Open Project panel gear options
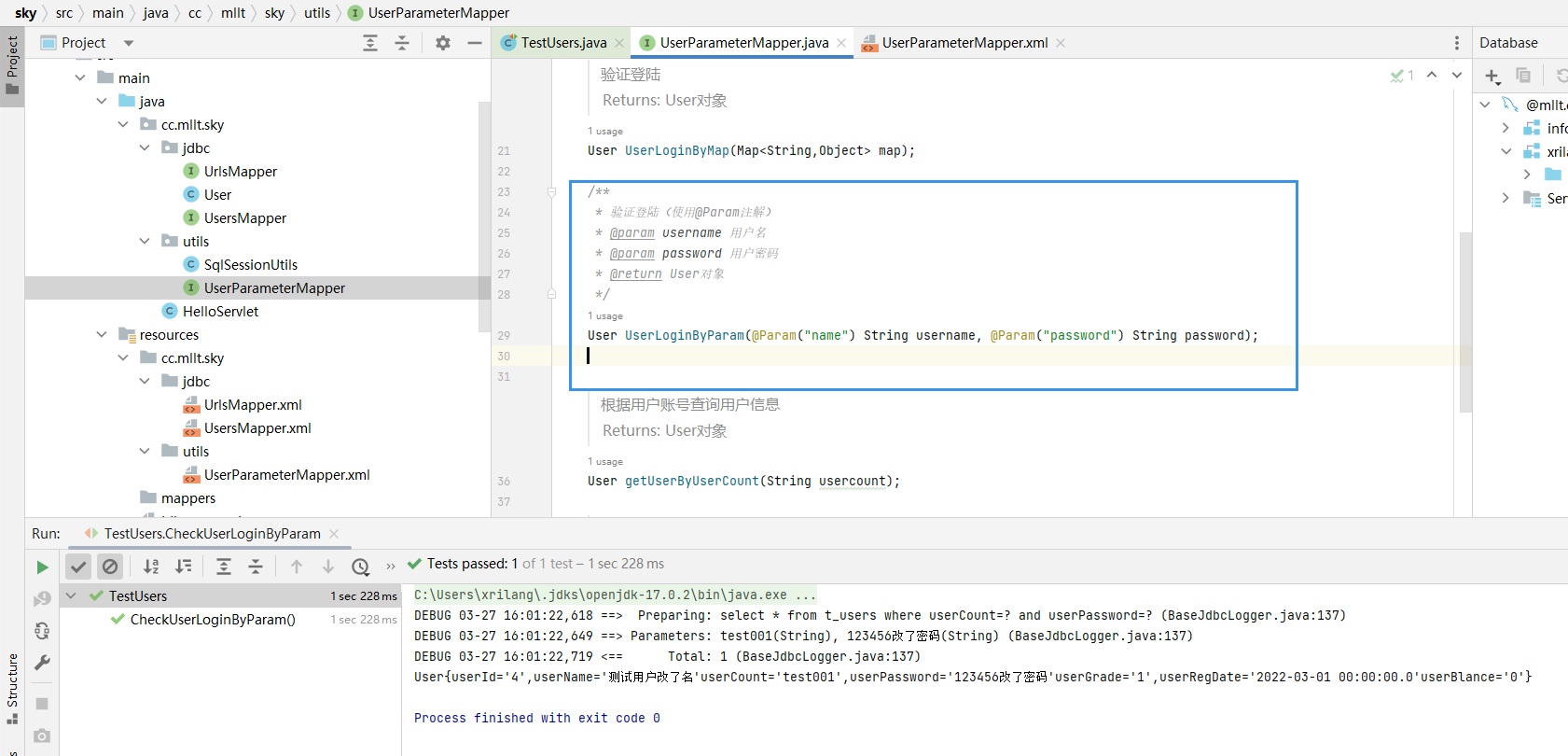Image resolution: width=1568 pixels, height=756 pixels. 443,43
